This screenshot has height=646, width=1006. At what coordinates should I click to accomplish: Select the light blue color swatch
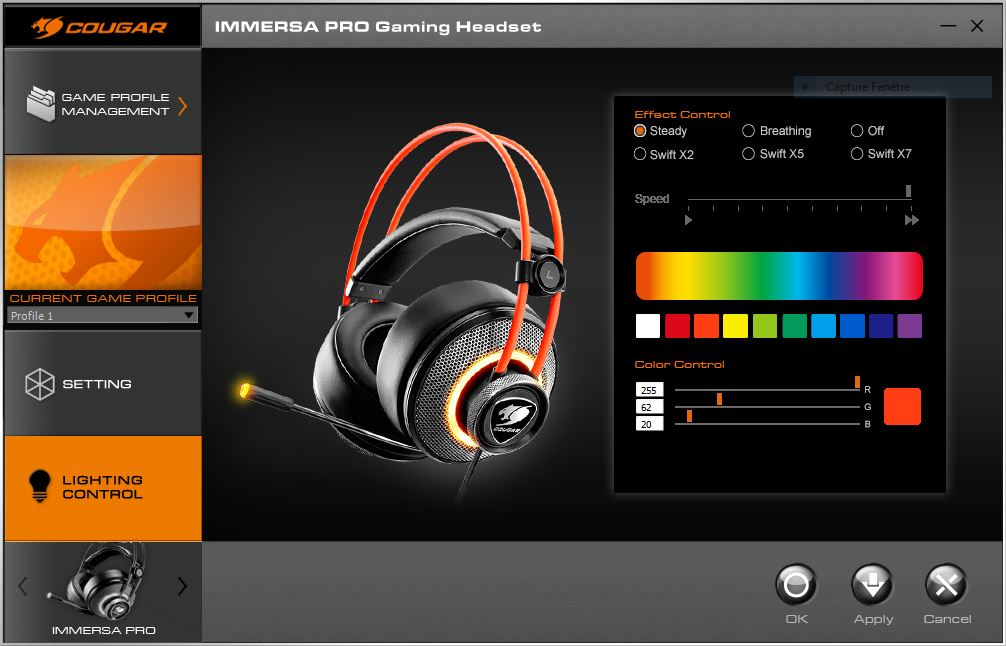pos(823,326)
